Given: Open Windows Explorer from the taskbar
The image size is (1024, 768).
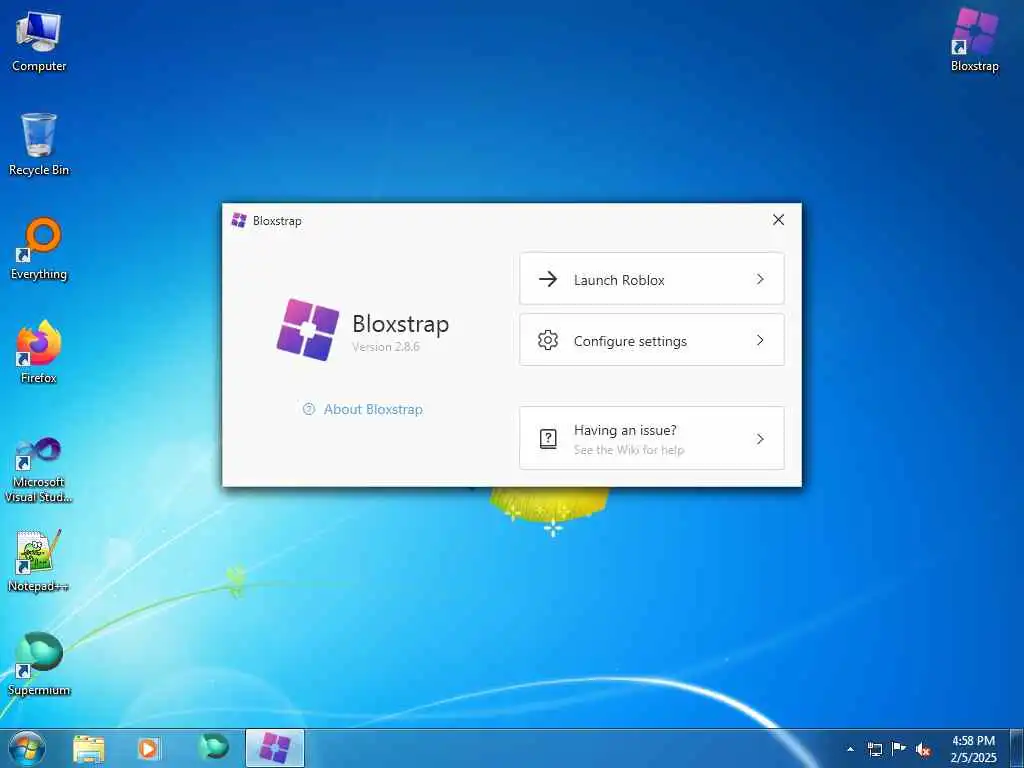Looking at the screenshot, I should click(89, 748).
